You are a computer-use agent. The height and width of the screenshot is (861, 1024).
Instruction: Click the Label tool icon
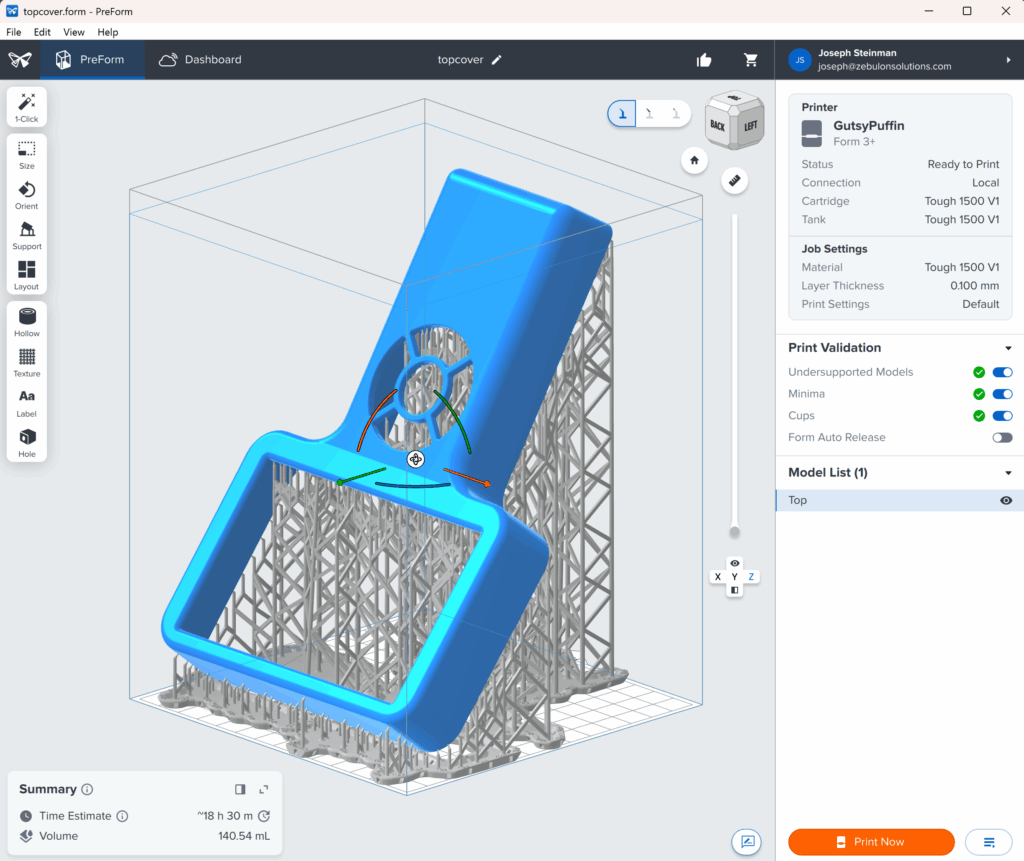(x=27, y=401)
